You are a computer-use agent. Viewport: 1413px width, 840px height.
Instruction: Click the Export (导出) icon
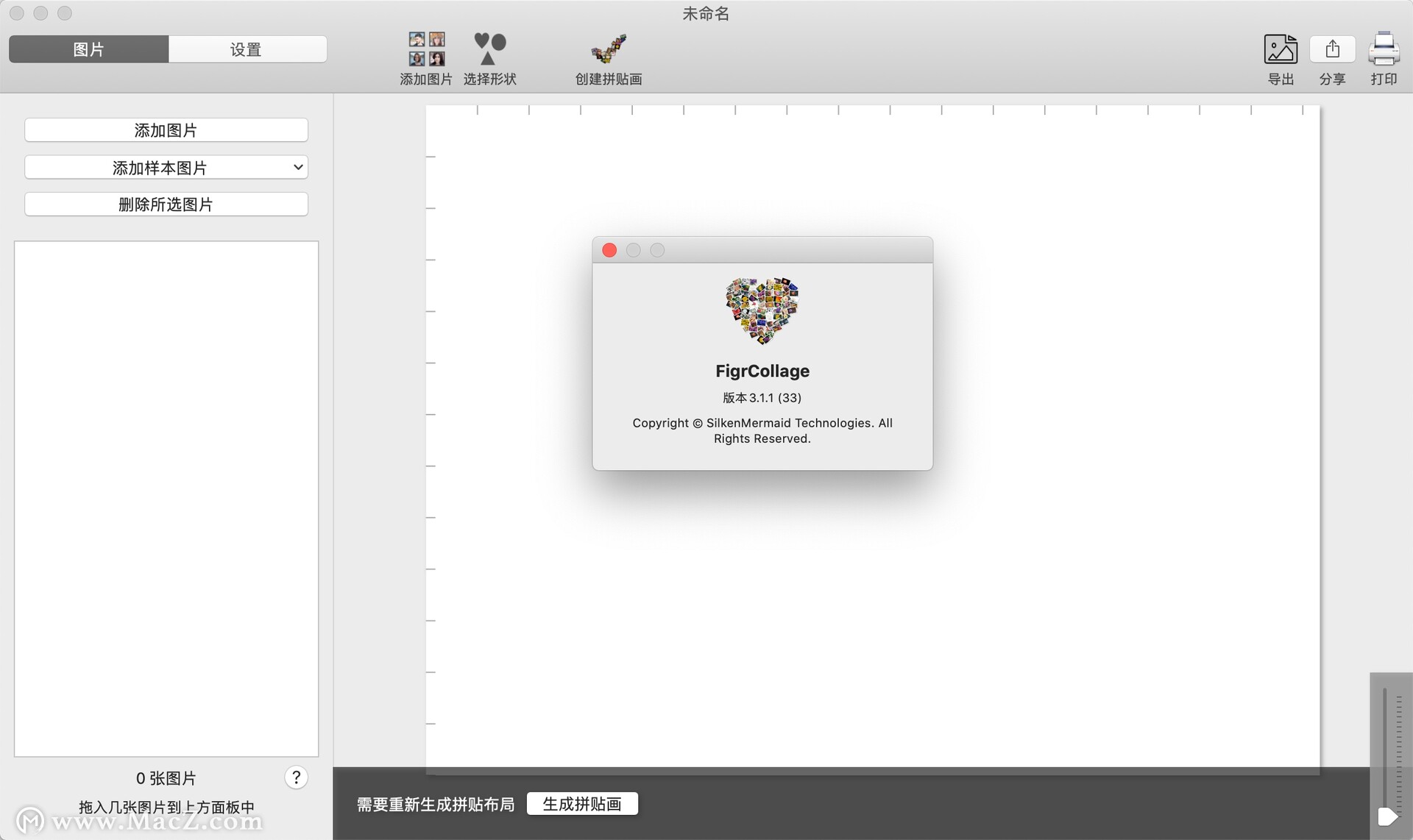click(1281, 49)
